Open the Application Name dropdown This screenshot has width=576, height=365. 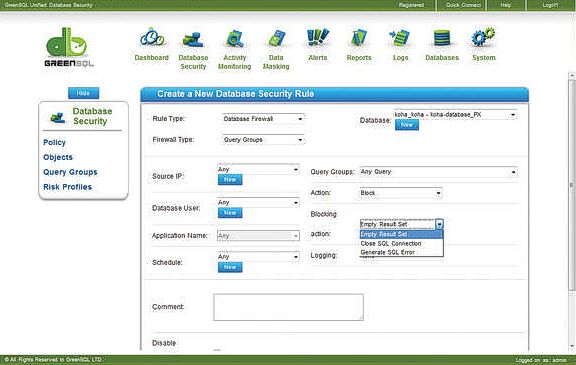(x=258, y=236)
